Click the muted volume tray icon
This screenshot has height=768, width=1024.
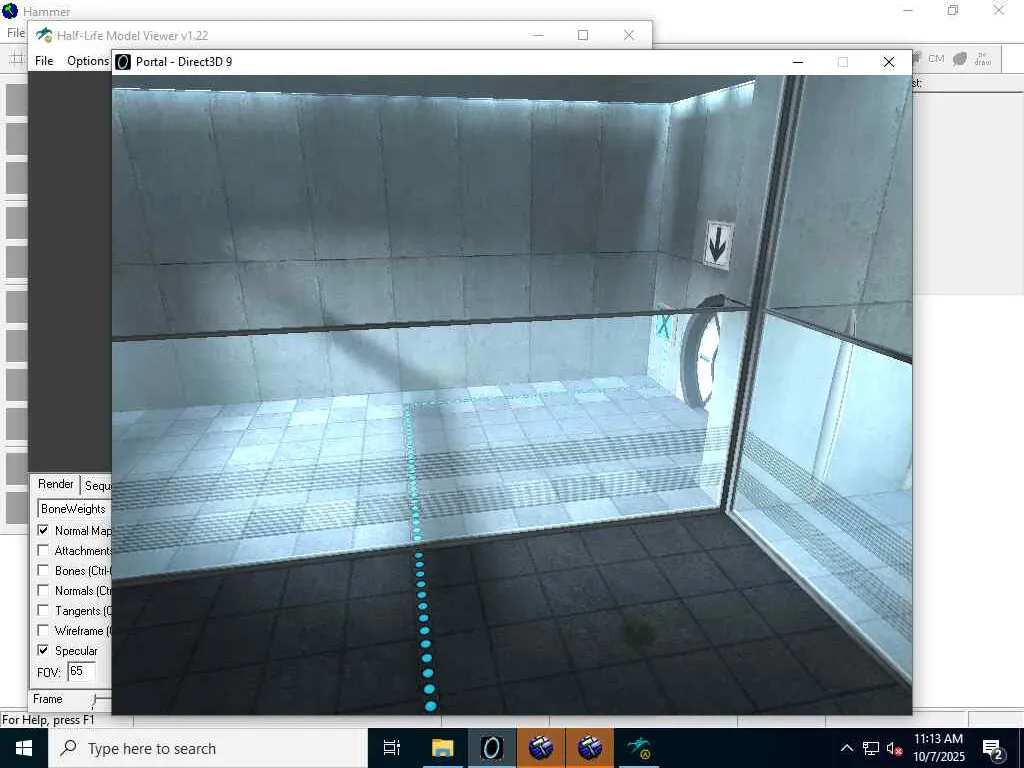(894, 748)
